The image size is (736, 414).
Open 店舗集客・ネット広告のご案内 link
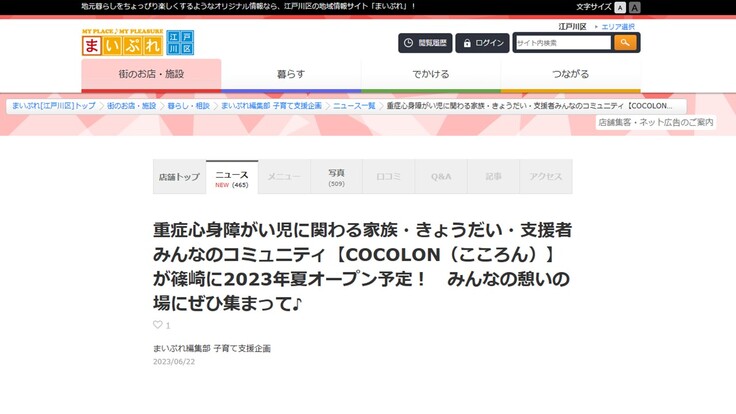pyautogui.click(x=656, y=122)
